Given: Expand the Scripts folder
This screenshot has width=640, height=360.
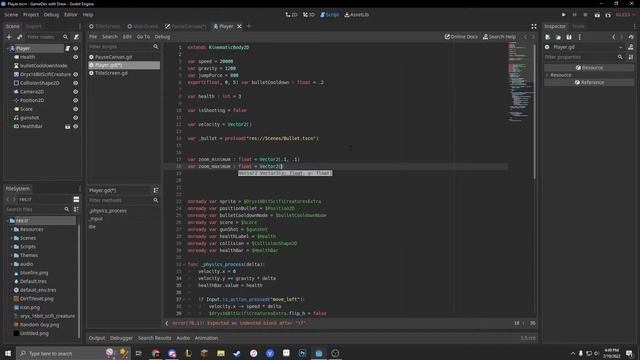Looking at the screenshot, I should pos(12,247).
